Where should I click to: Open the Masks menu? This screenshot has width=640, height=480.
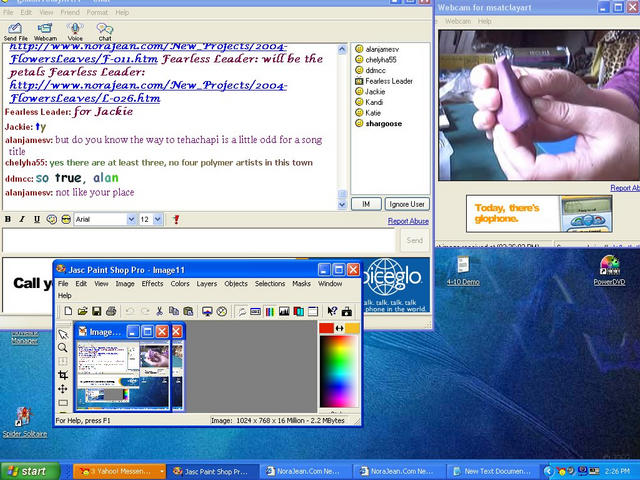pos(301,283)
